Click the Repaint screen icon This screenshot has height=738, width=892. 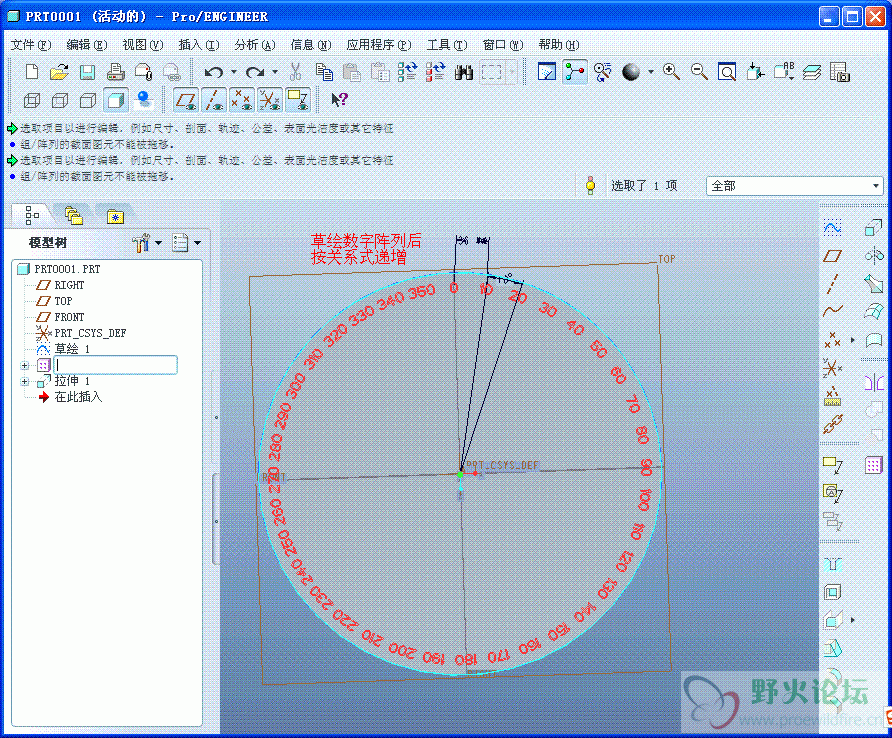(547, 72)
